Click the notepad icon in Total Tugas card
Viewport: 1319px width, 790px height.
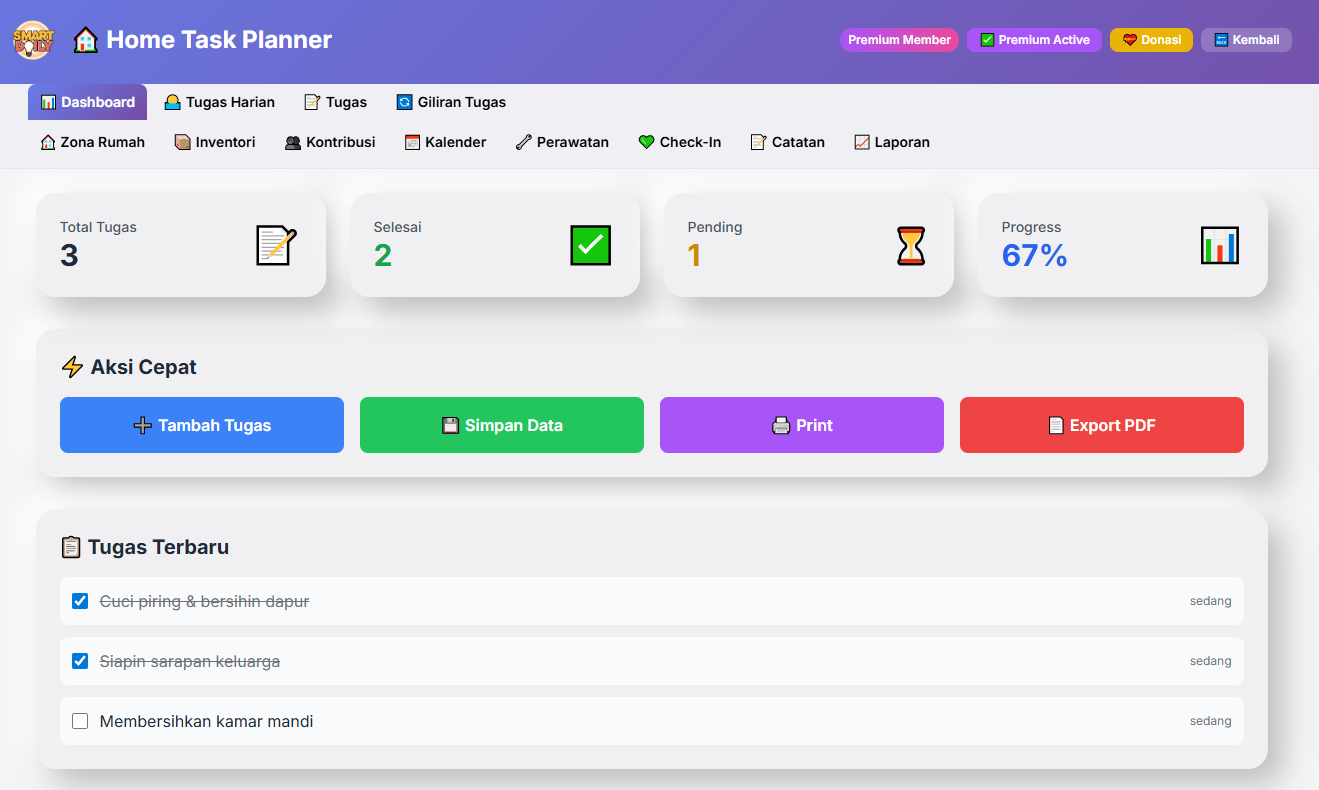pyautogui.click(x=276, y=245)
